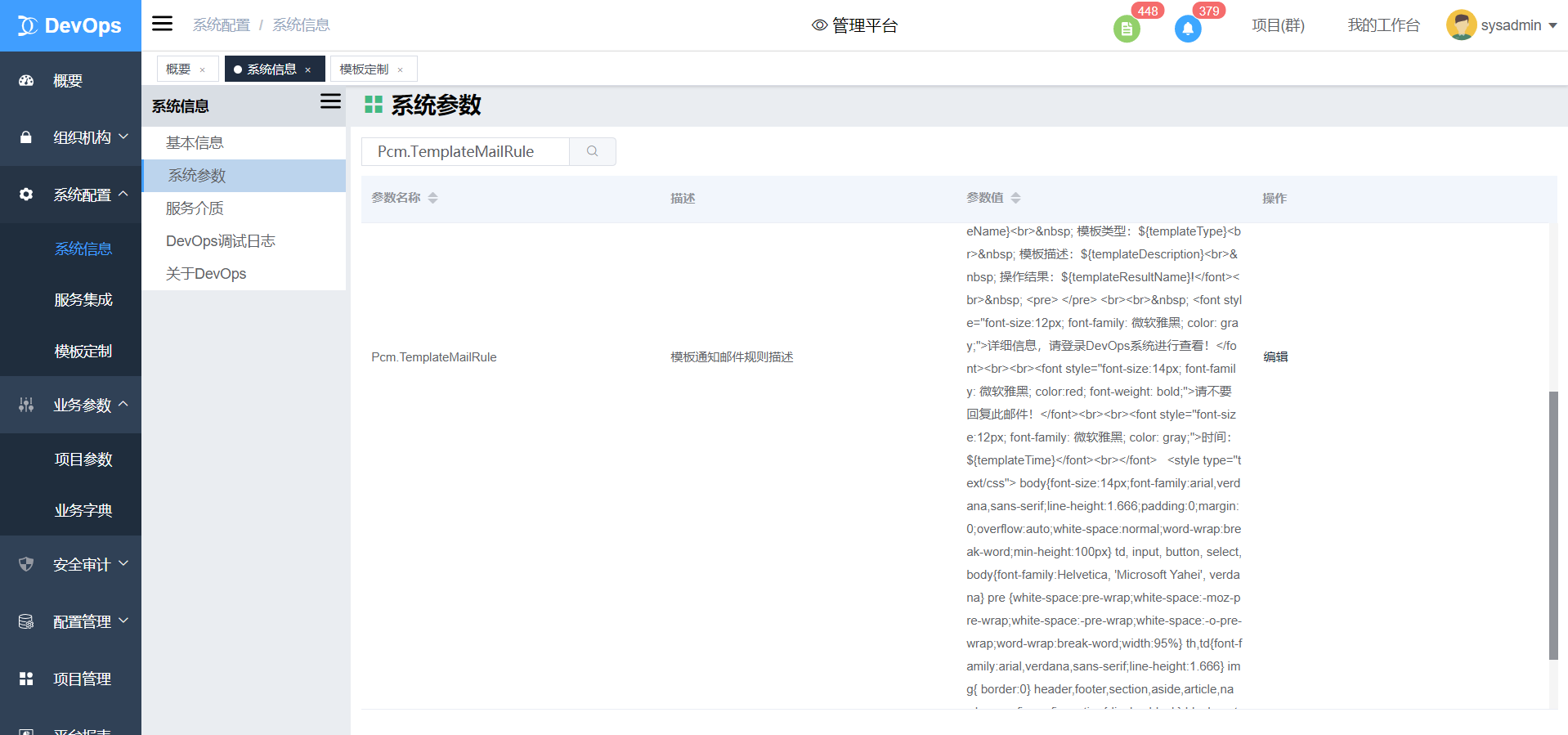This screenshot has width=1568, height=735.
Task: Sort by 参数值 column
Action: tap(1015, 198)
